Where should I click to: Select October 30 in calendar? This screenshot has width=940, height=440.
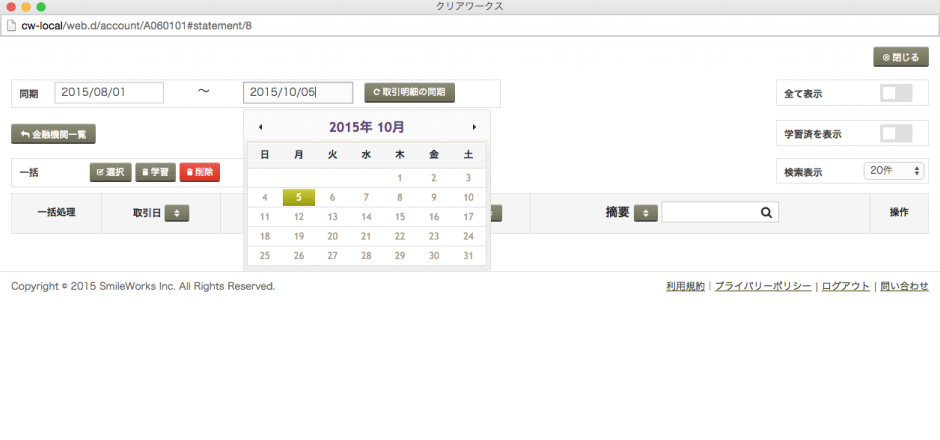tap(434, 256)
